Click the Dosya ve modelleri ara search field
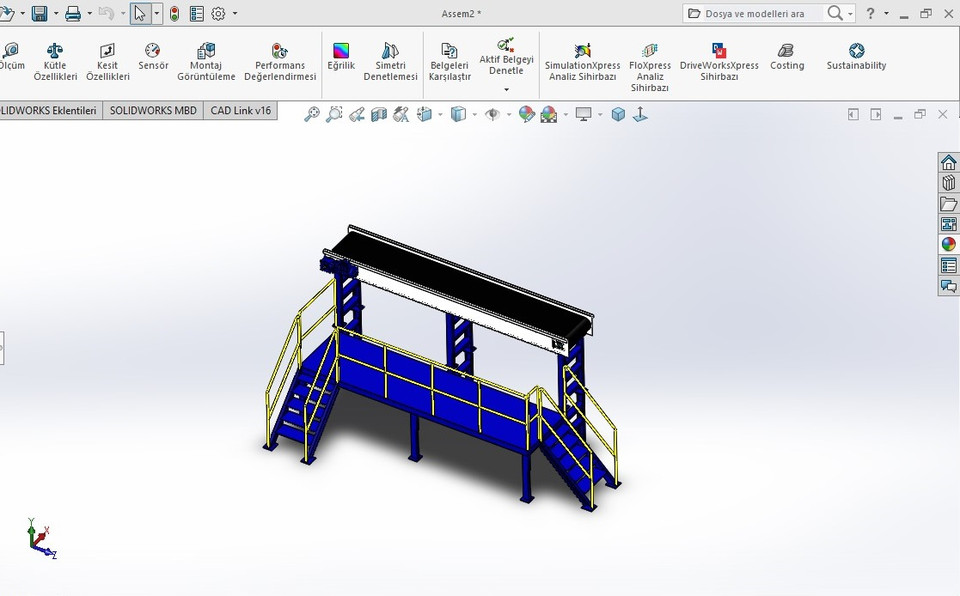Image resolution: width=960 pixels, height=596 pixels. point(754,13)
